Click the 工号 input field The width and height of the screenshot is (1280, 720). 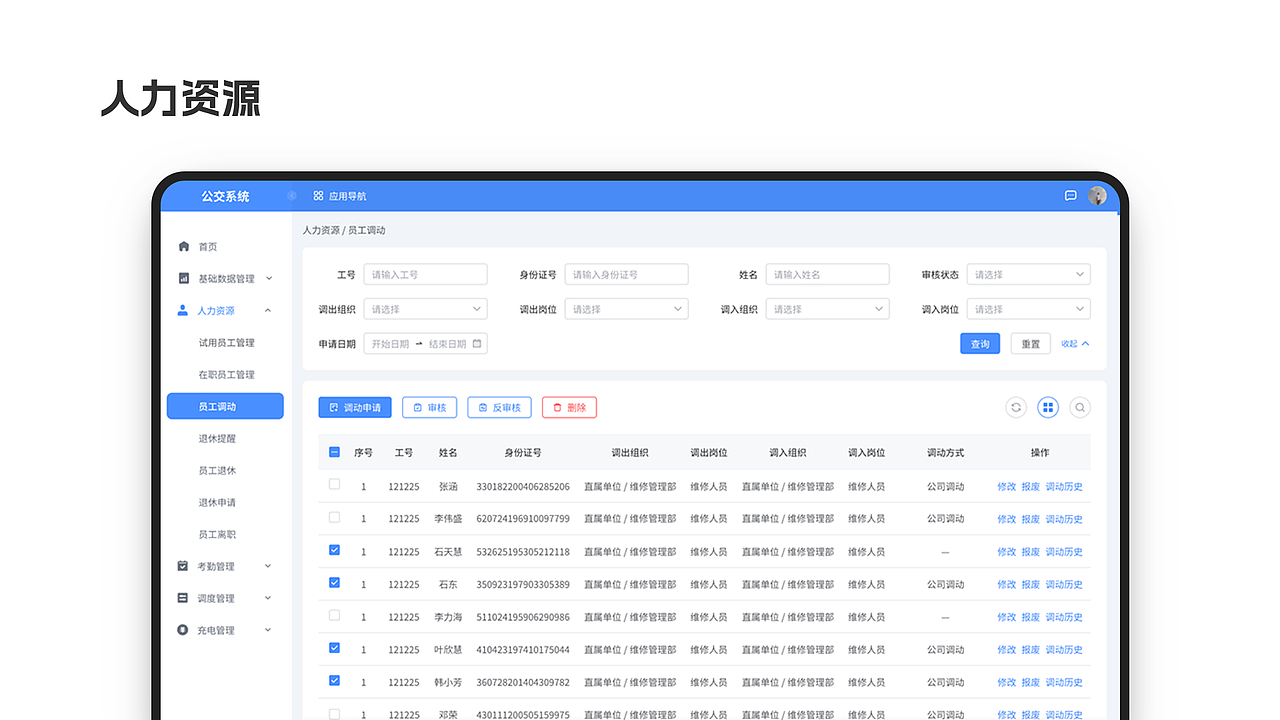click(425, 274)
